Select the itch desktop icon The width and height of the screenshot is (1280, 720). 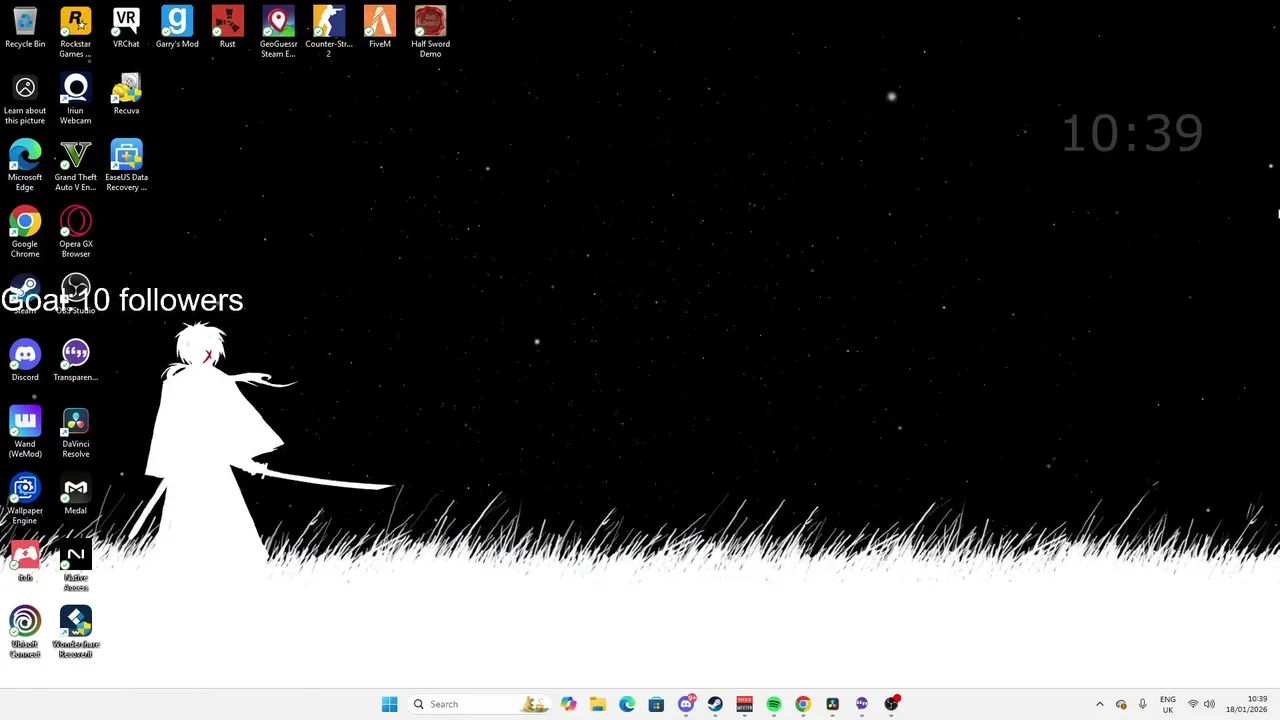(25, 561)
